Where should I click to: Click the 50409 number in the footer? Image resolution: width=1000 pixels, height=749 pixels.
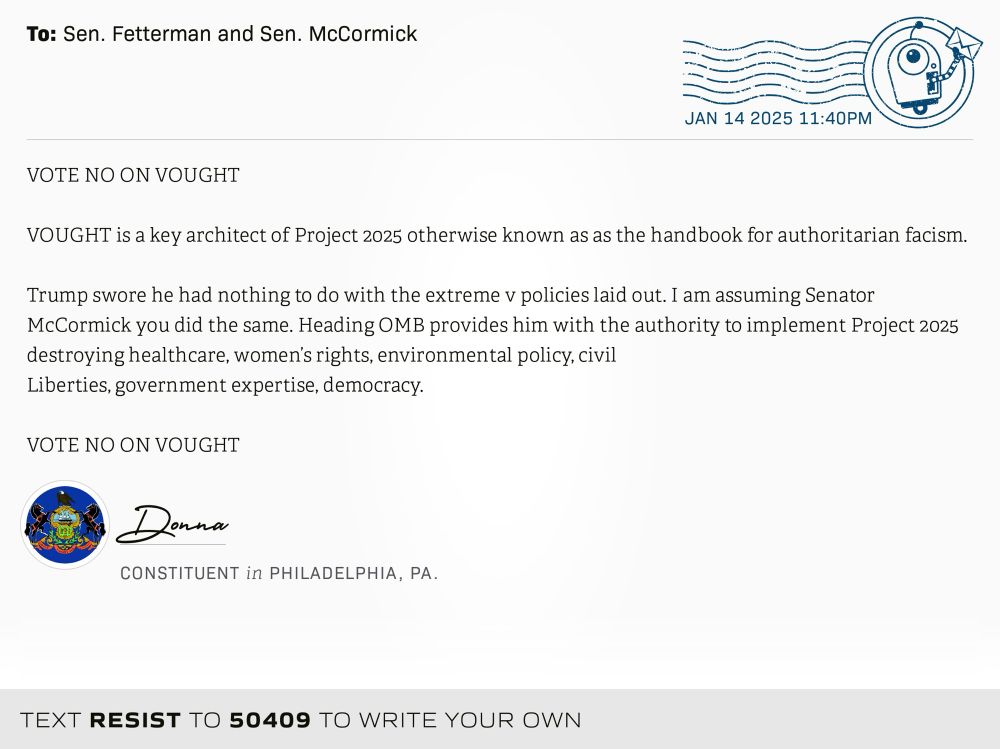pos(270,720)
